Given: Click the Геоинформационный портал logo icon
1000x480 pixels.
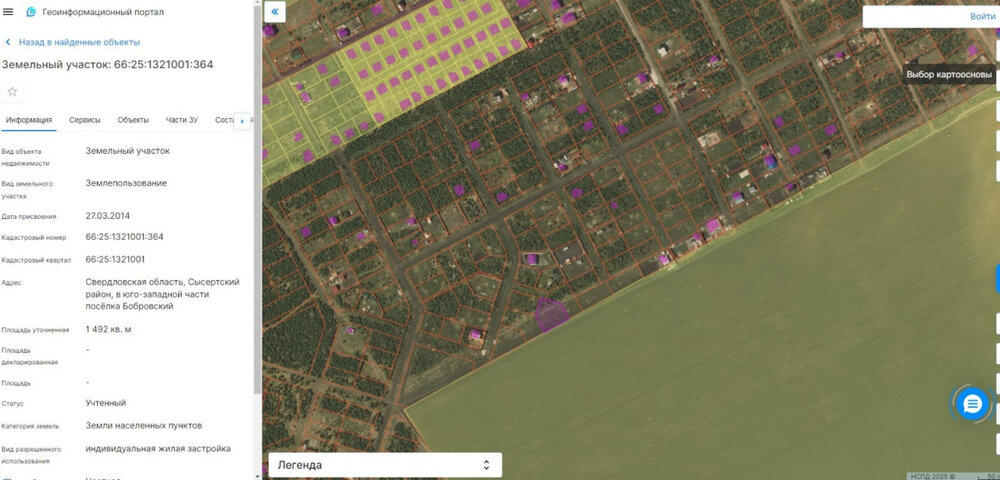Looking at the screenshot, I should point(31,12).
